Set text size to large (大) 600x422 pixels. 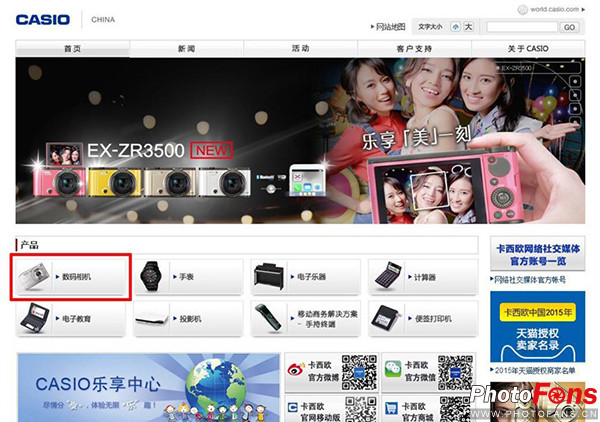tap(468, 27)
